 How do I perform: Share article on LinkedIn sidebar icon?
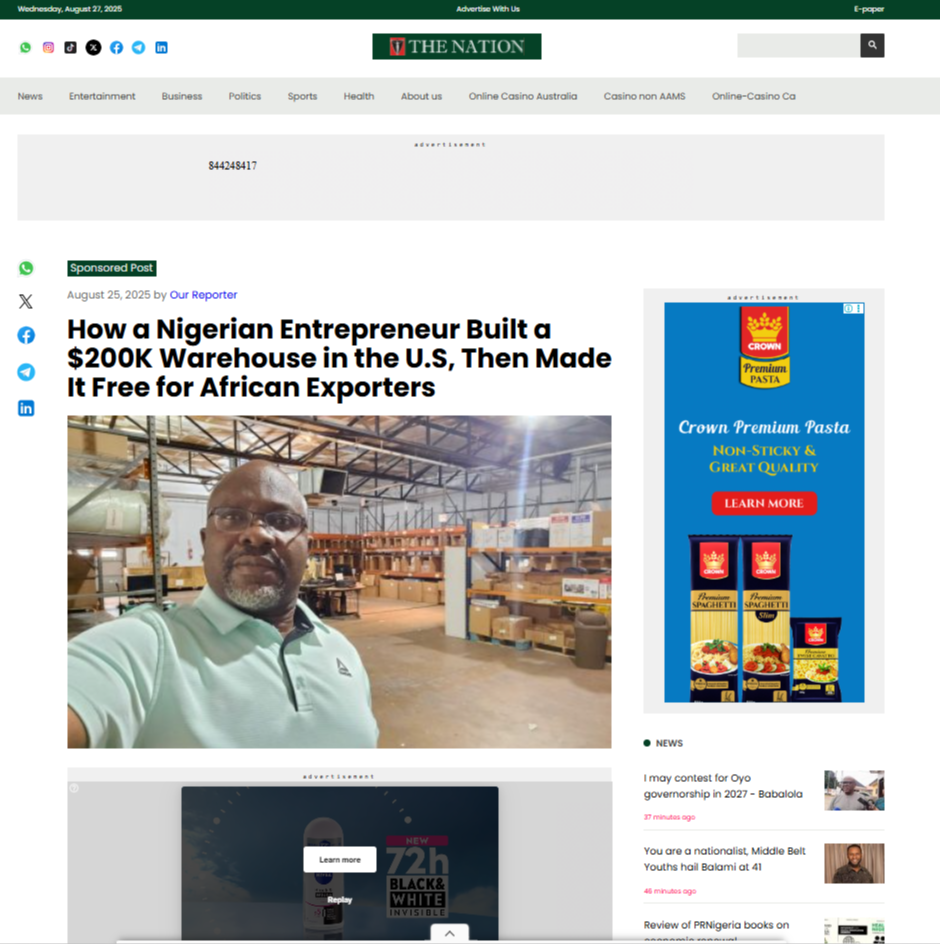[x=26, y=409]
